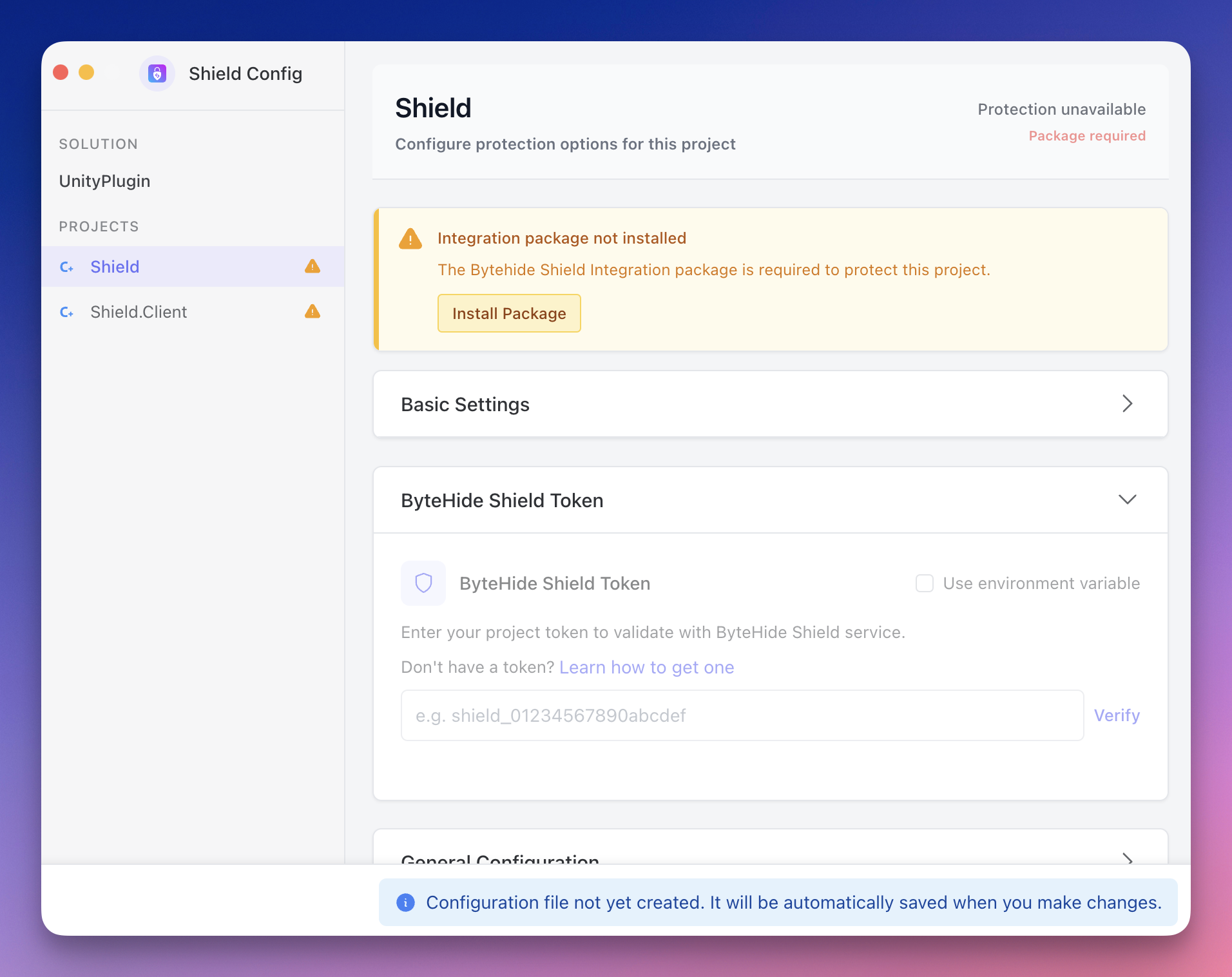Click the Package required text
The image size is (1232, 977).
pos(1086,136)
